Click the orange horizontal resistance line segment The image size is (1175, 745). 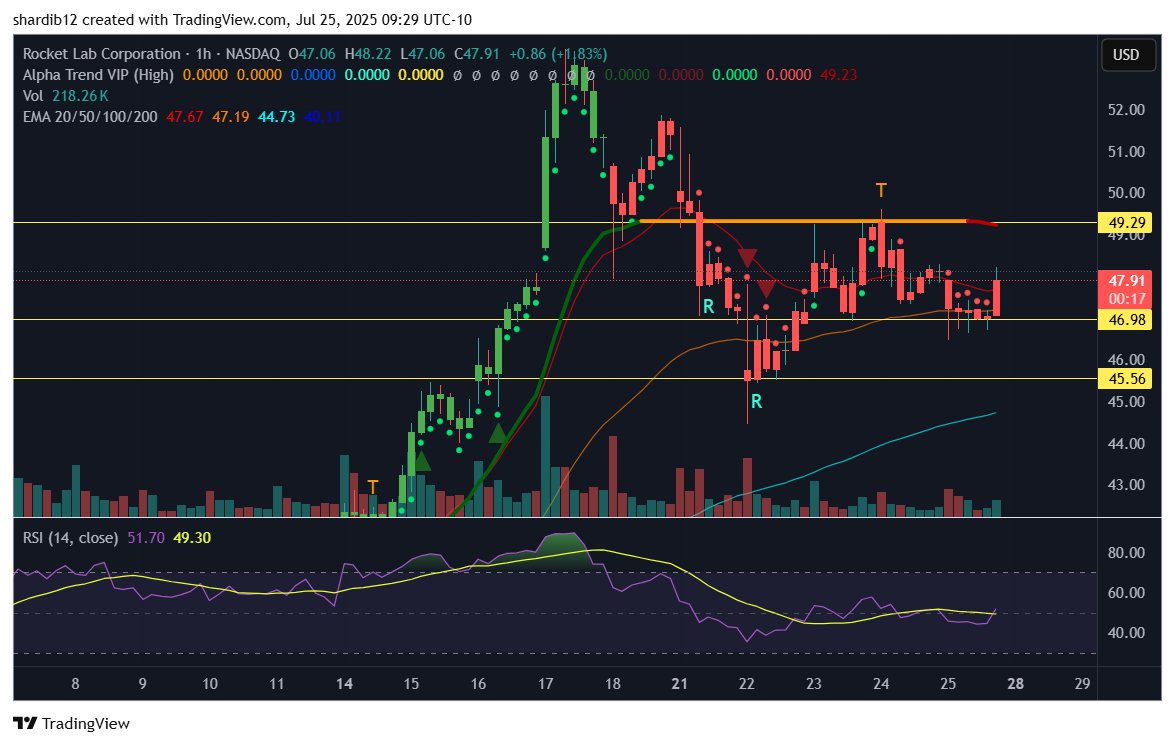[802, 221]
